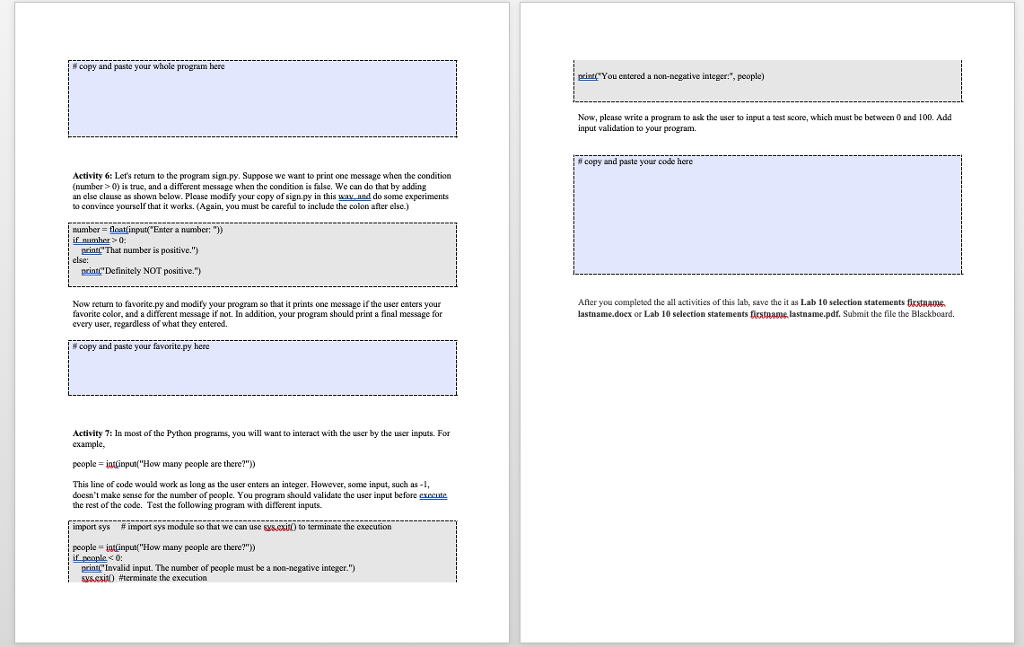Click the underlined word 'execute'

click(433, 495)
